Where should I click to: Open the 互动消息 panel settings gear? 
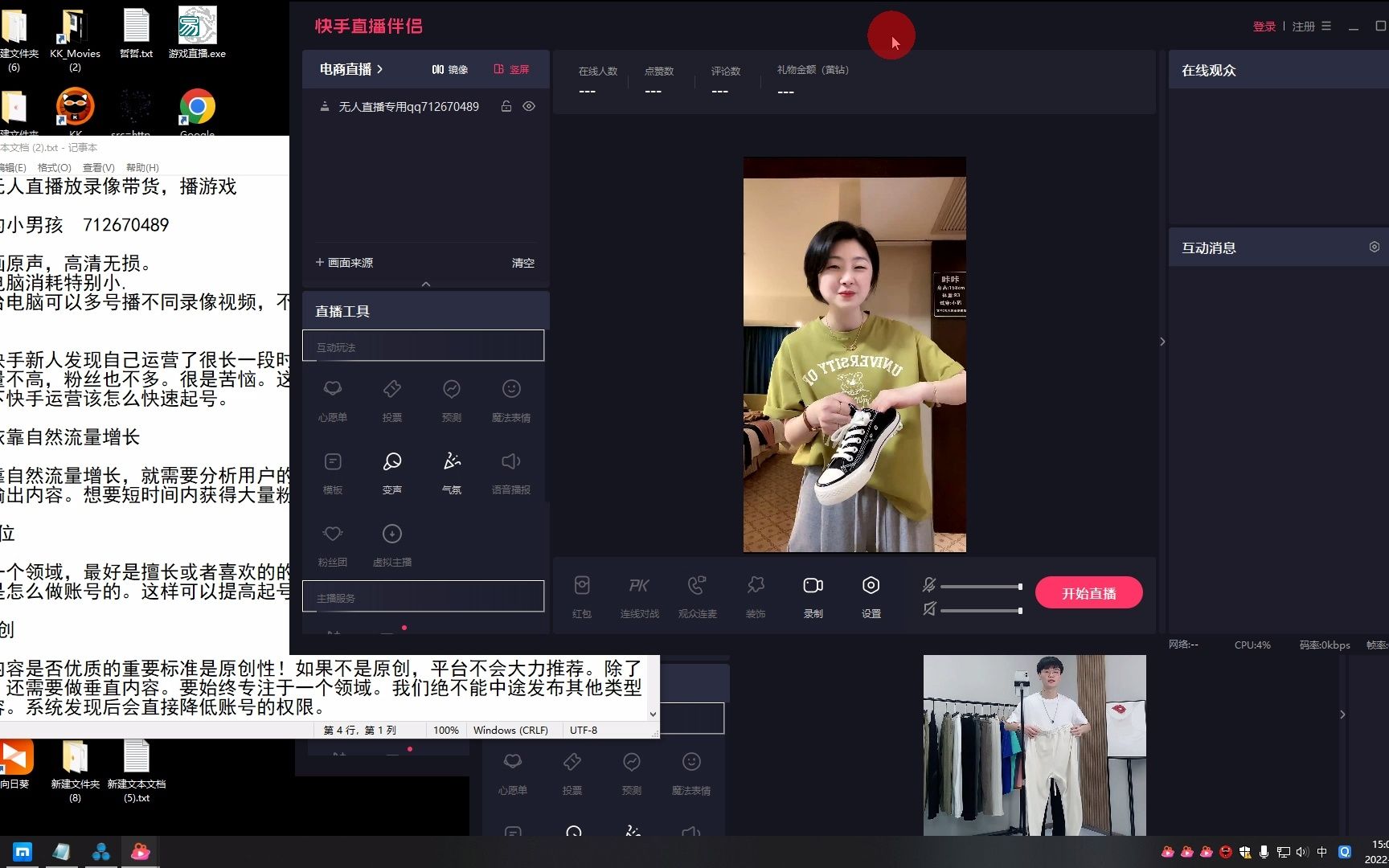tap(1375, 247)
